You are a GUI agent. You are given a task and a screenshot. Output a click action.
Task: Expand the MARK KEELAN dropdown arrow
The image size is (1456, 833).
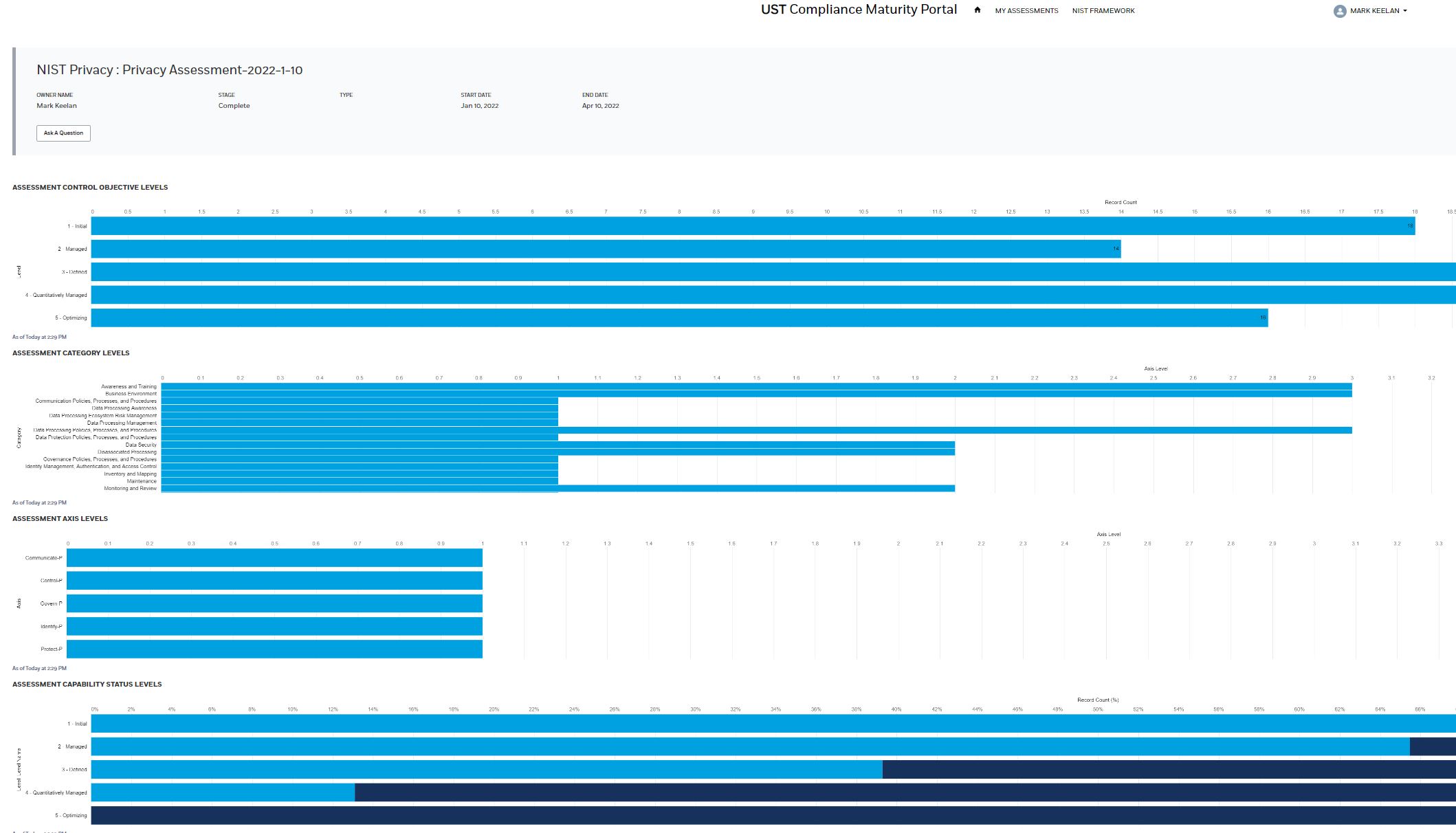(x=1404, y=11)
